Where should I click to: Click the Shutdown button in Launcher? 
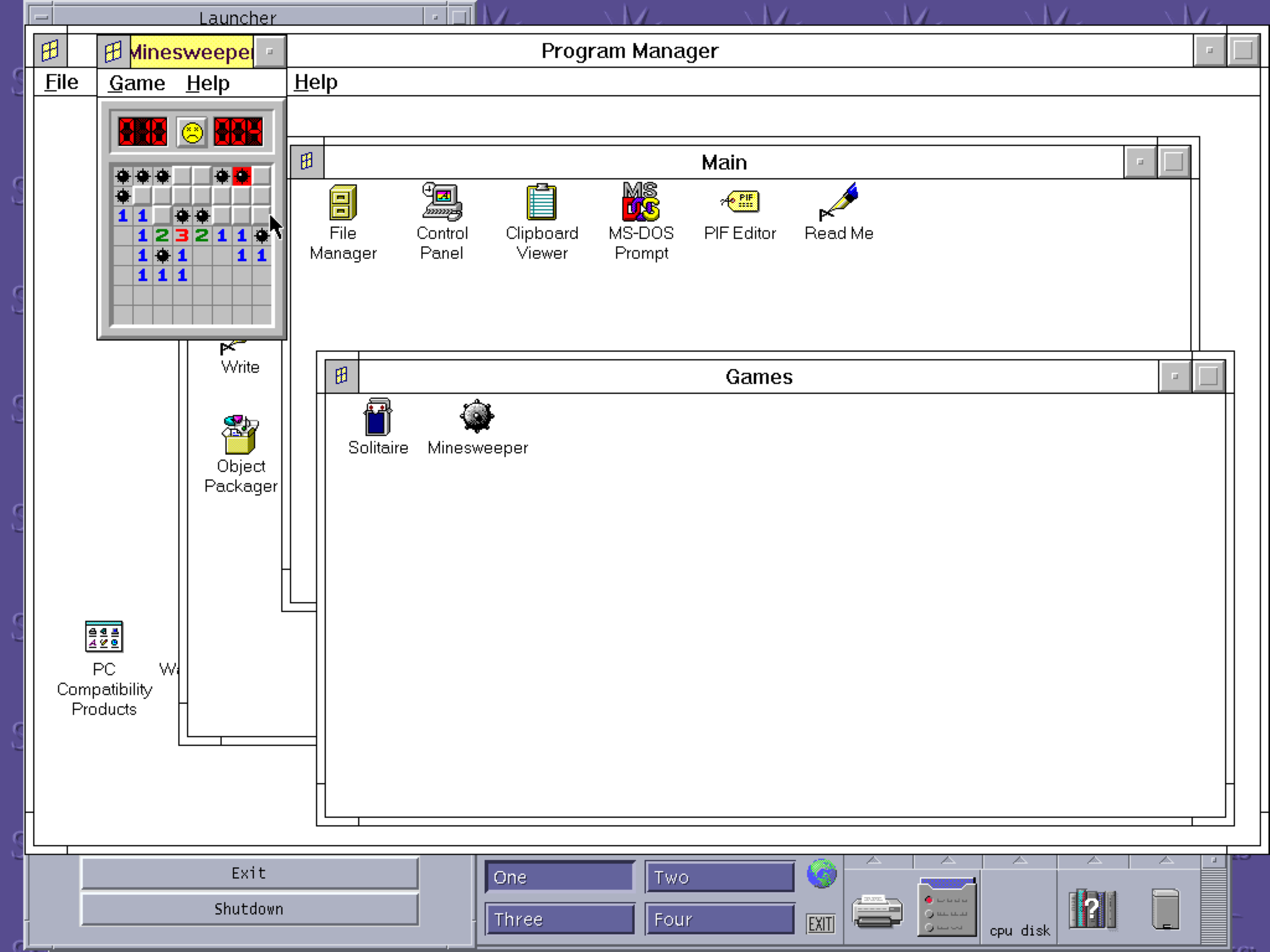point(249,909)
